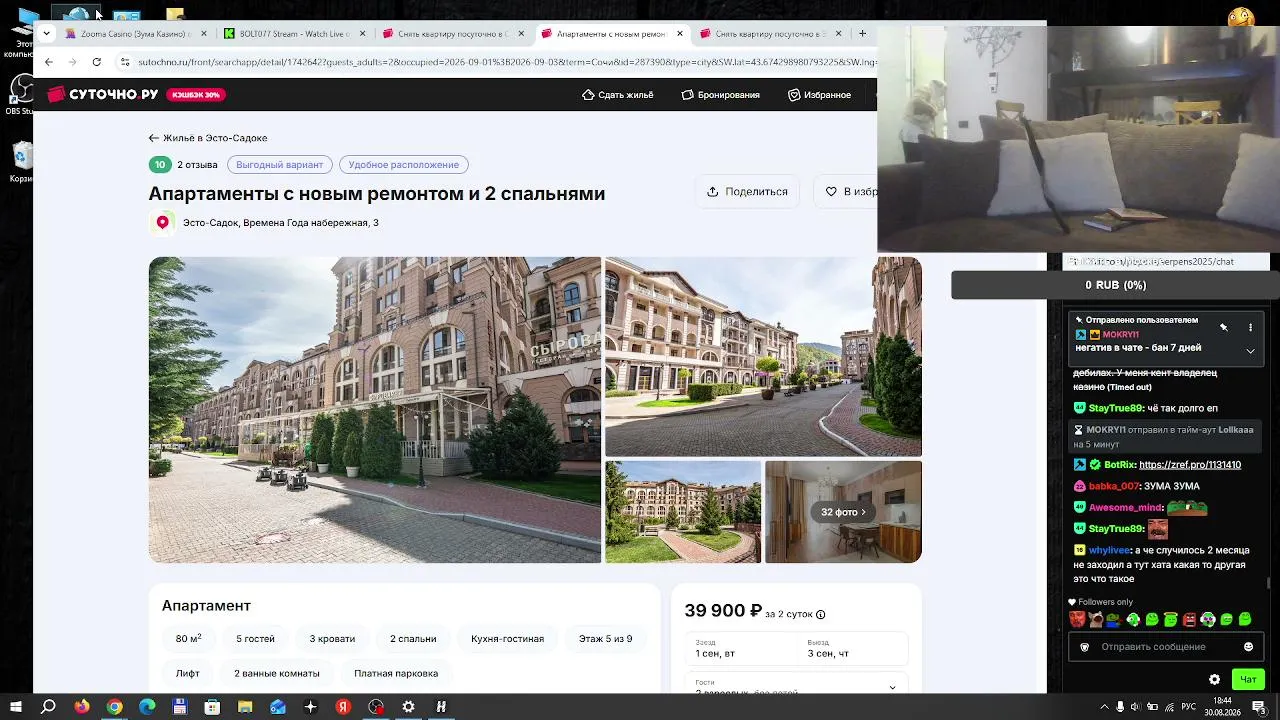The width and height of the screenshot is (1280, 720).
Task: Open the Windows Start menu
Action: click(16, 707)
